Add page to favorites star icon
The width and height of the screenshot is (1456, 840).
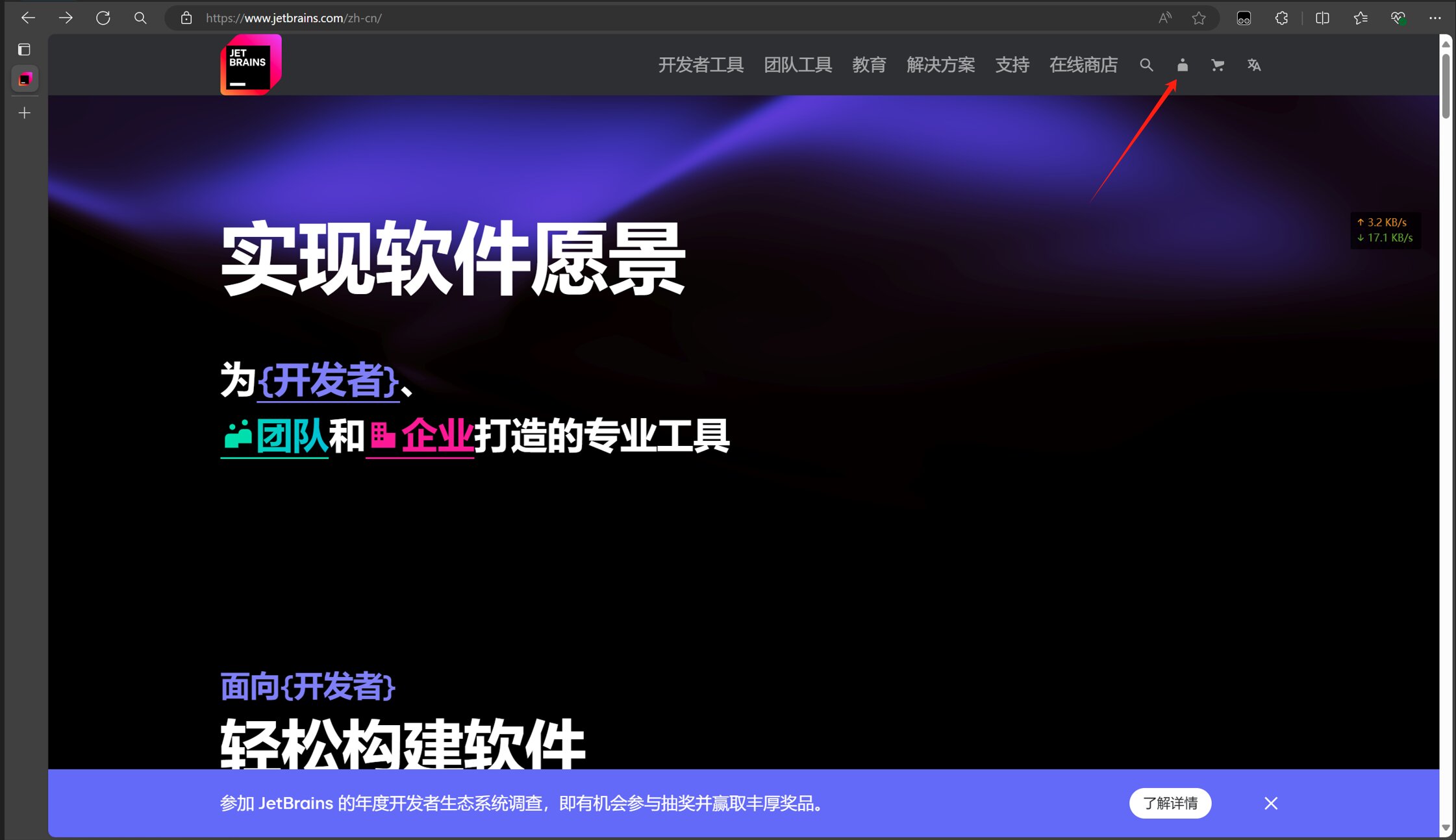point(1199,18)
